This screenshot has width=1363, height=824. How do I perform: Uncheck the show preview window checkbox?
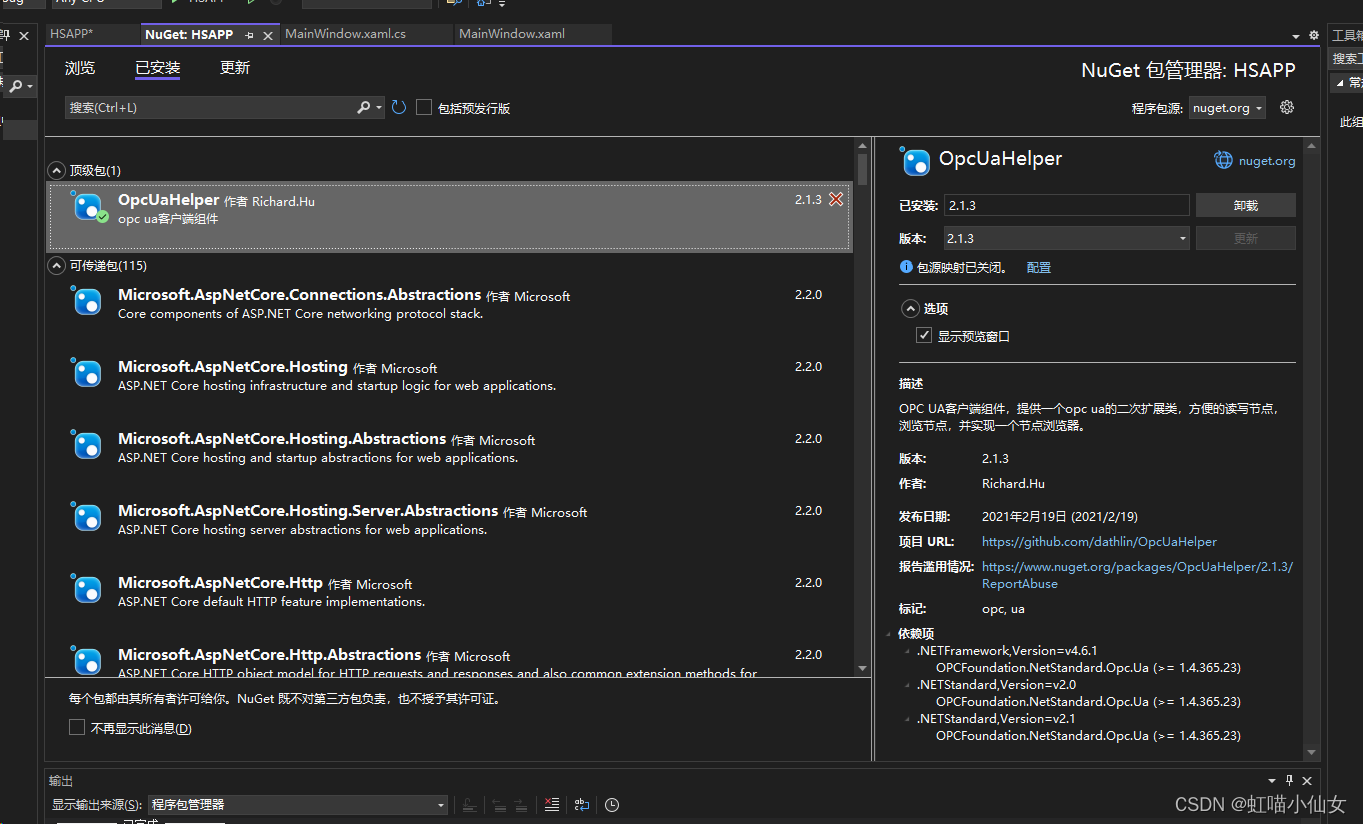pos(924,335)
